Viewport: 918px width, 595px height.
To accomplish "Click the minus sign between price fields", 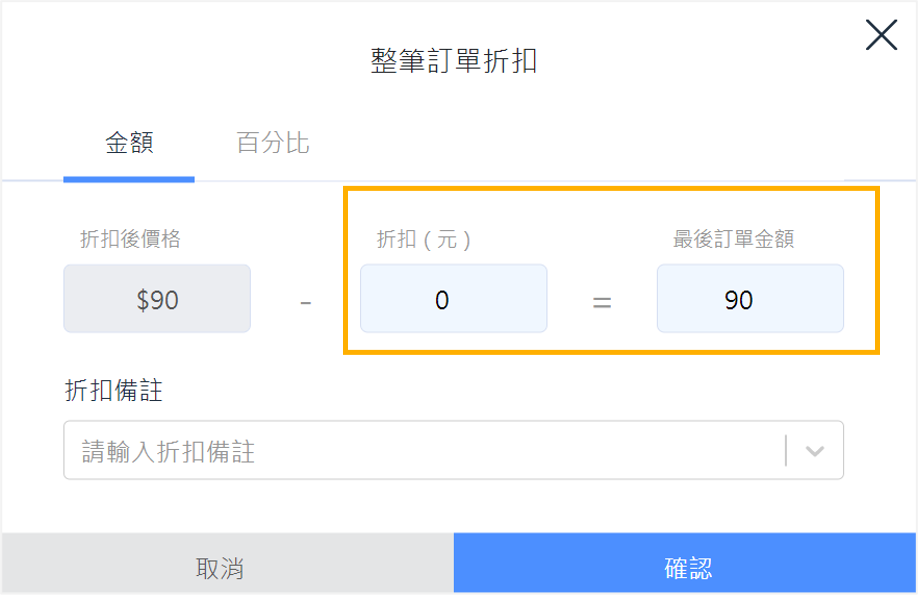I will [306, 303].
